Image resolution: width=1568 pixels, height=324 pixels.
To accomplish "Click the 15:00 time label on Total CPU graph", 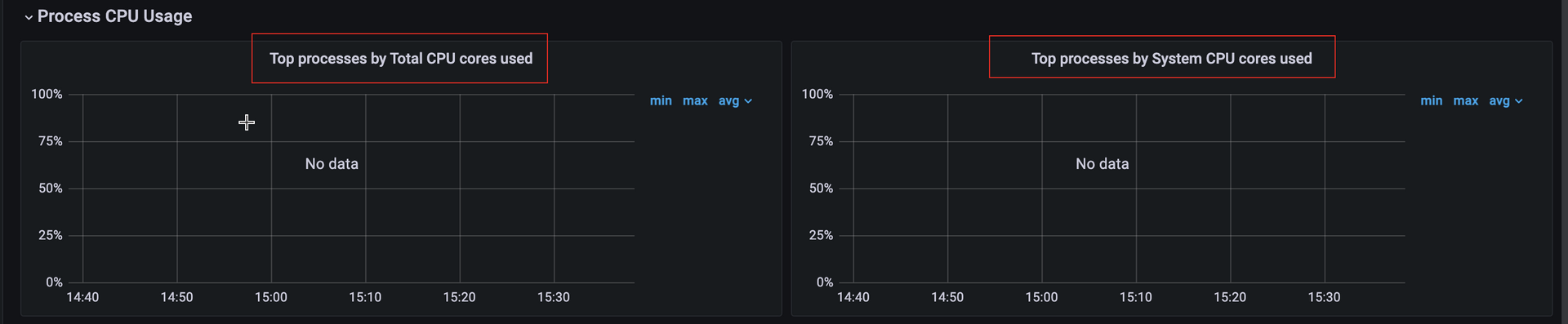I will [x=271, y=297].
